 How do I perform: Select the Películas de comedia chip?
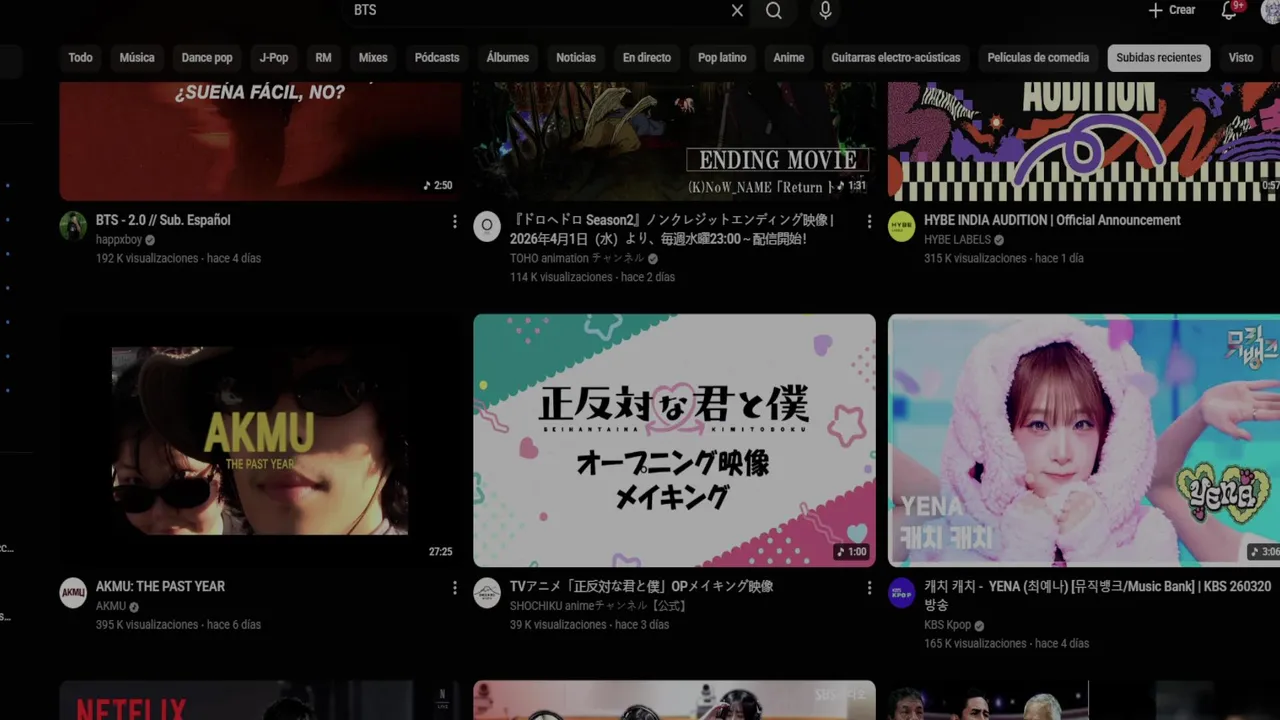pyautogui.click(x=1038, y=58)
